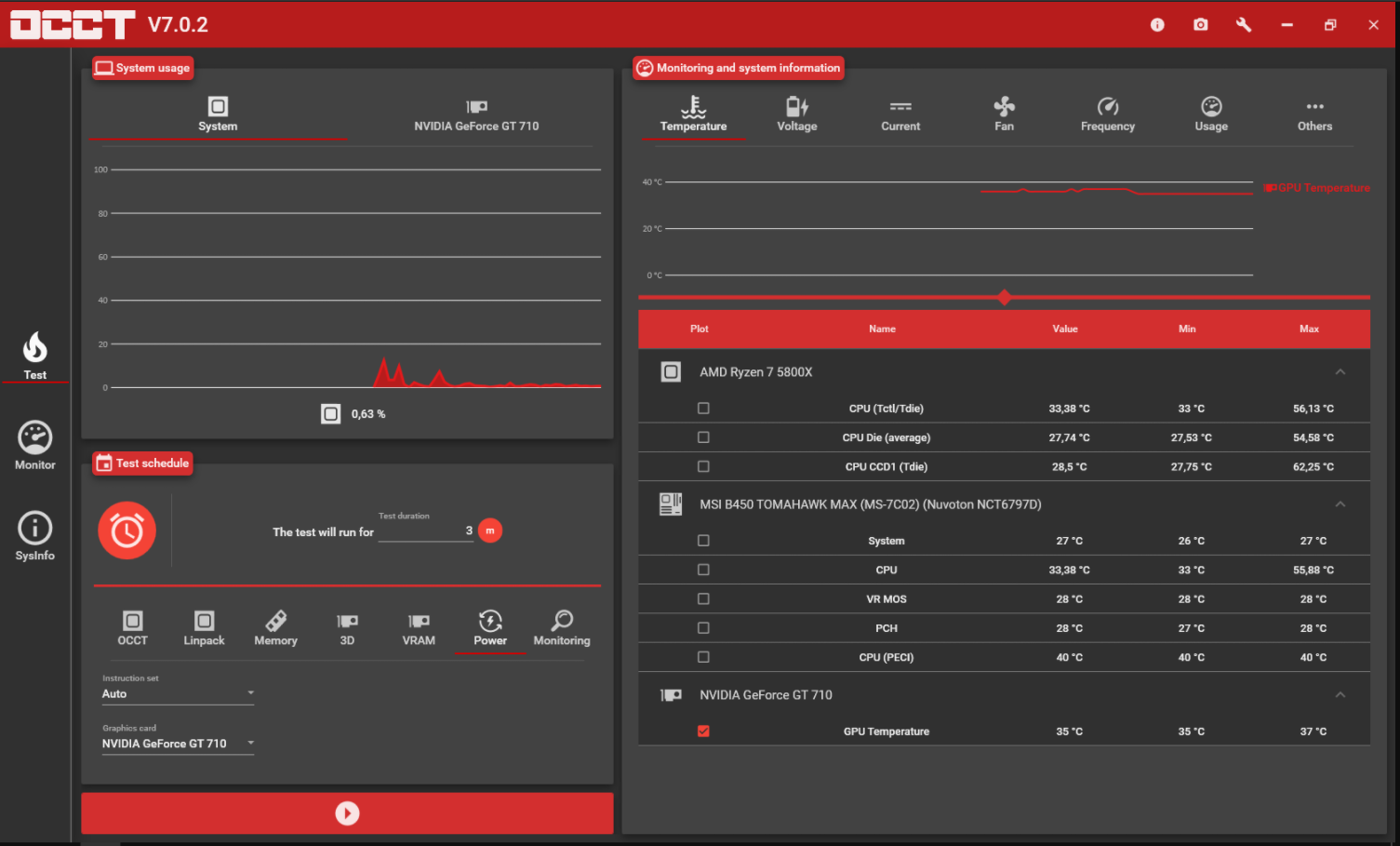Click the Monitoring and system information header icon
Viewport: 1400px width, 846px height.
(645, 68)
